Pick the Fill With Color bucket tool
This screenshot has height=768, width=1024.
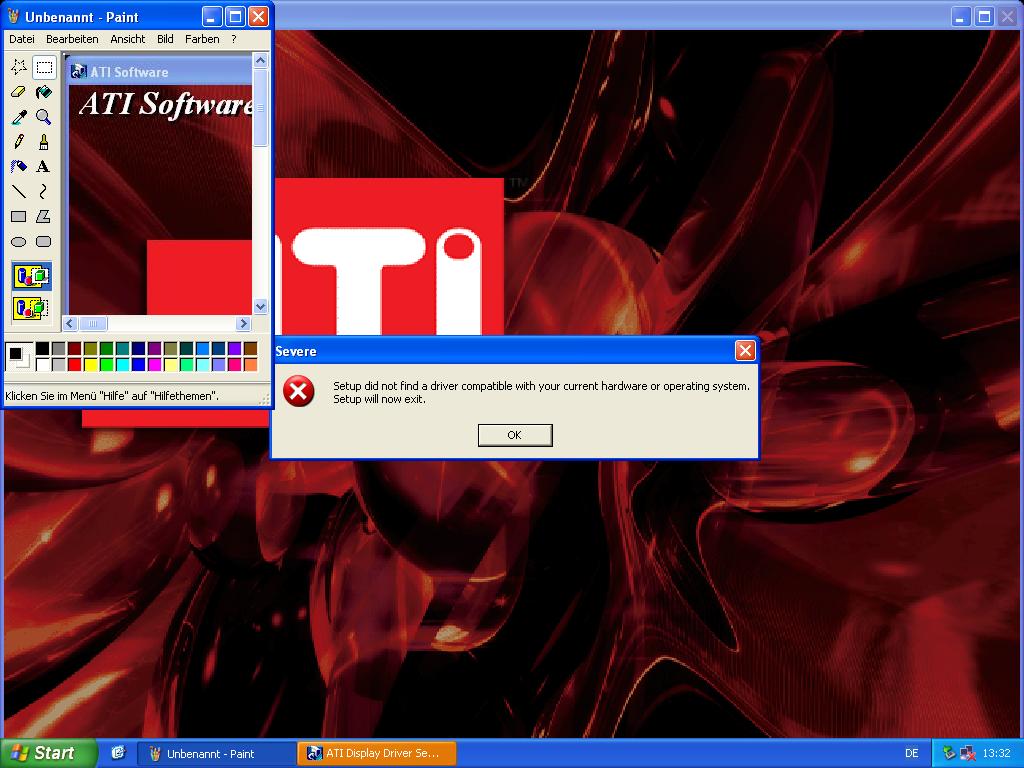pyautogui.click(x=44, y=91)
